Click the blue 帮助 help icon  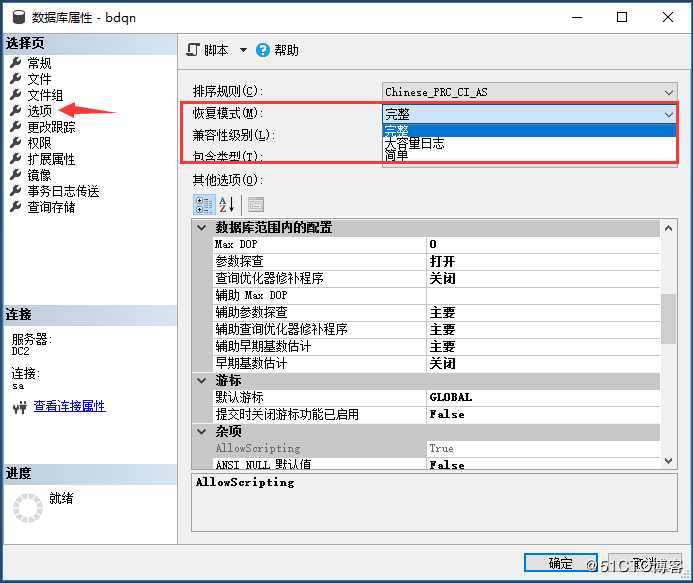(x=263, y=50)
